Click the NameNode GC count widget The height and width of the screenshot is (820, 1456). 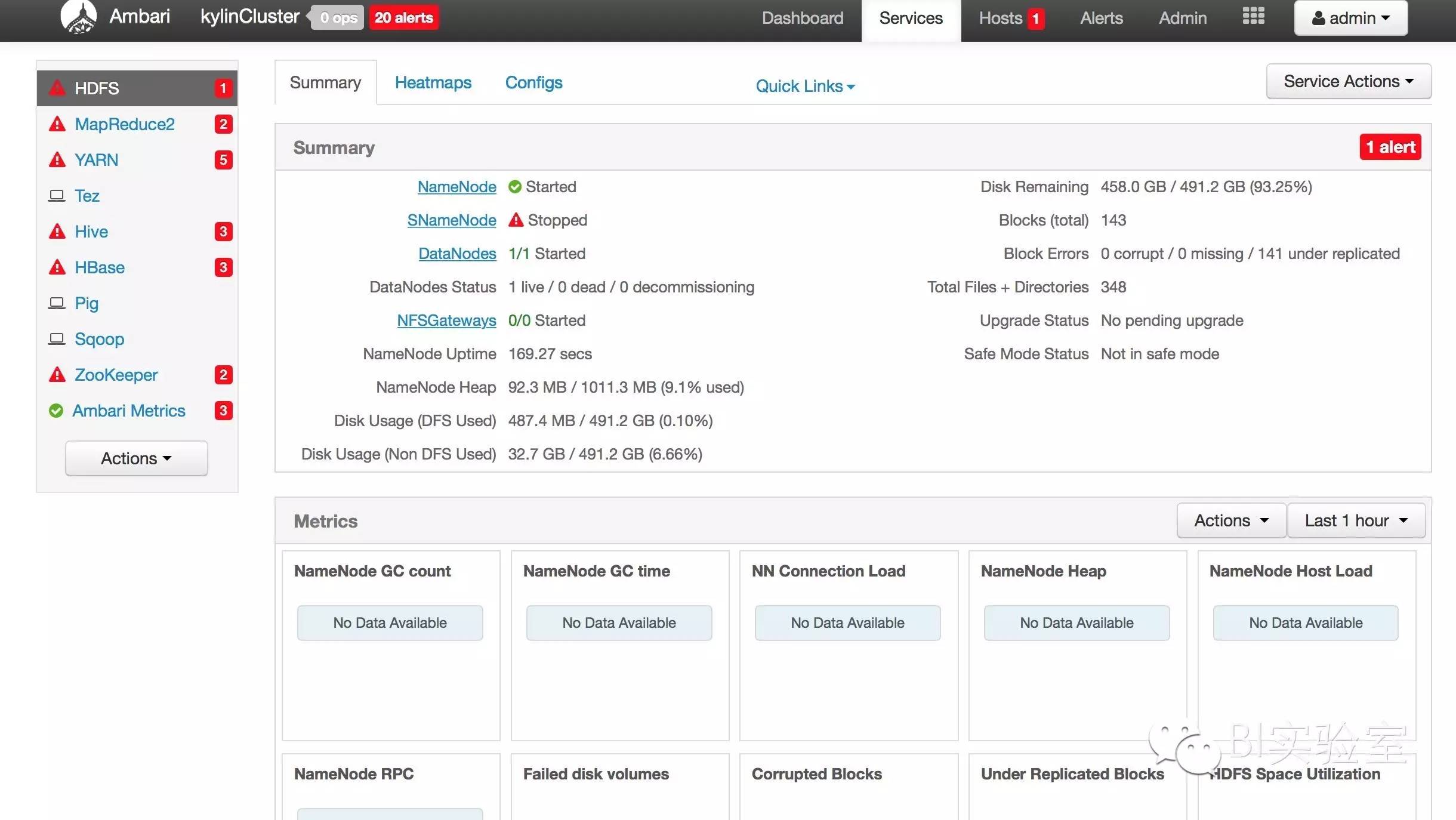pos(391,645)
